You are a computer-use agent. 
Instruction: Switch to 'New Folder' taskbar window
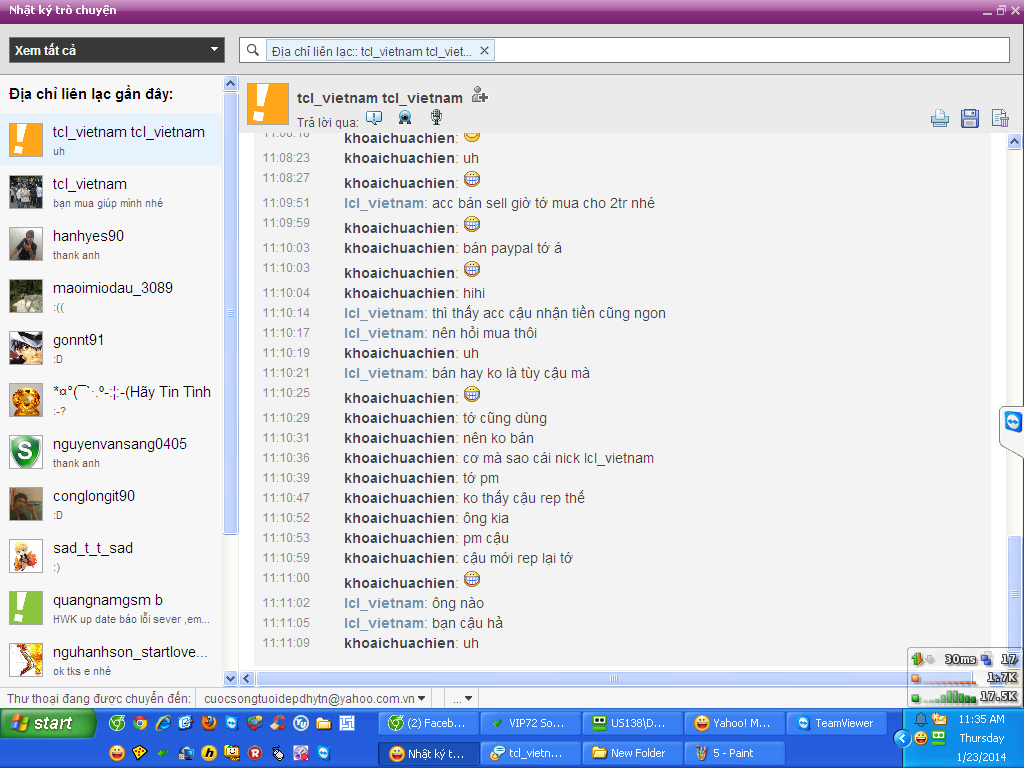(x=632, y=753)
